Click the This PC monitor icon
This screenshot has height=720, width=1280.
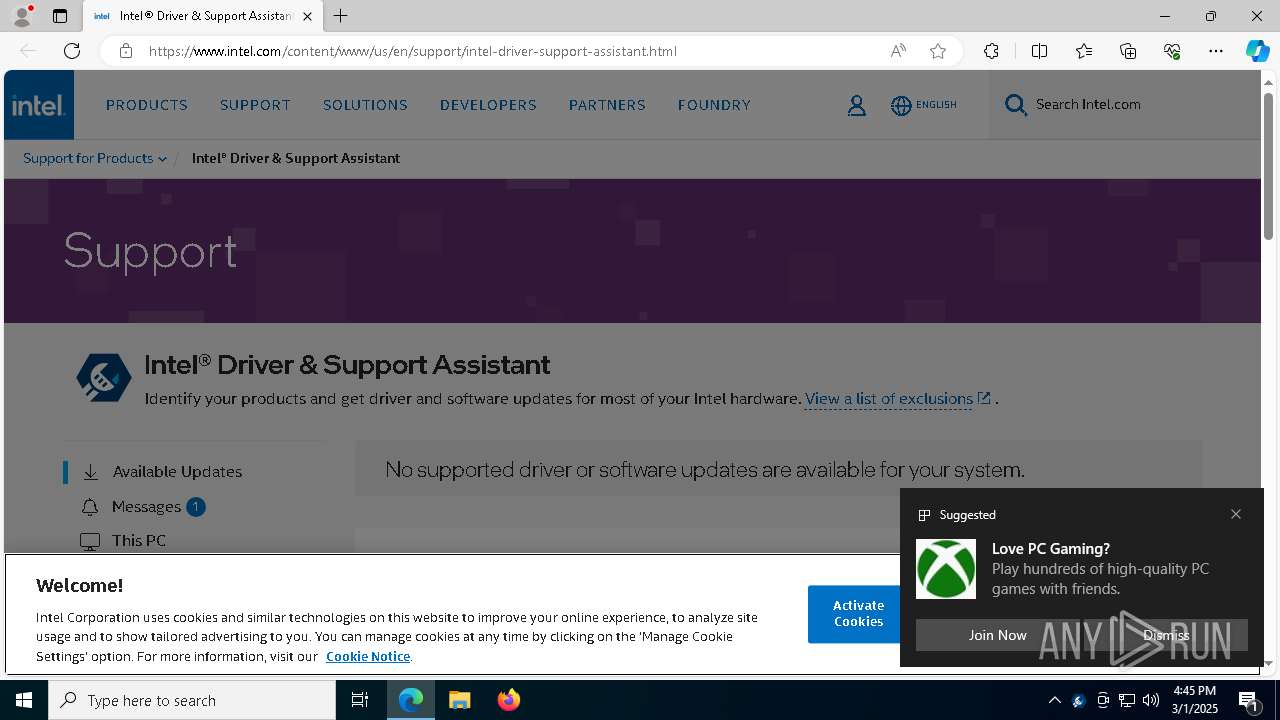[90, 541]
